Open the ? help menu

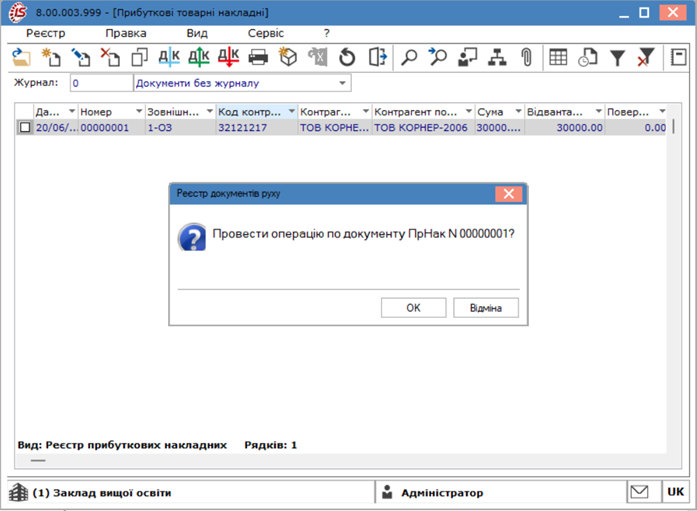tap(327, 33)
